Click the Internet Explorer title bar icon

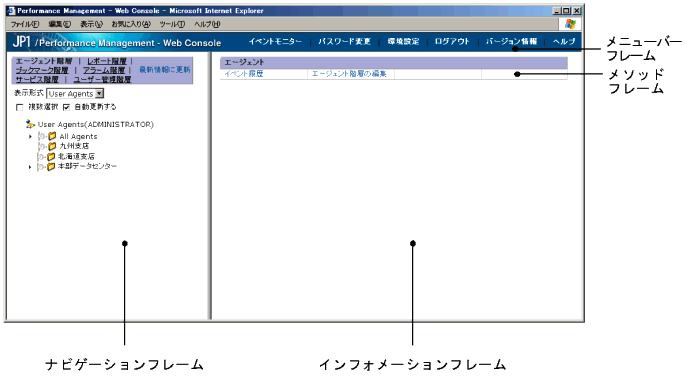[x=11, y=11]
